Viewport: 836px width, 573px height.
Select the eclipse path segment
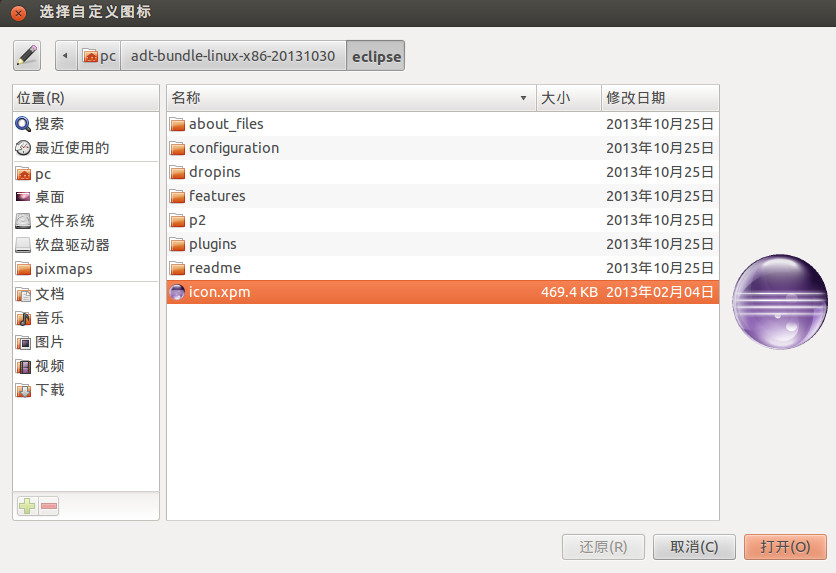tap(376, 55)
